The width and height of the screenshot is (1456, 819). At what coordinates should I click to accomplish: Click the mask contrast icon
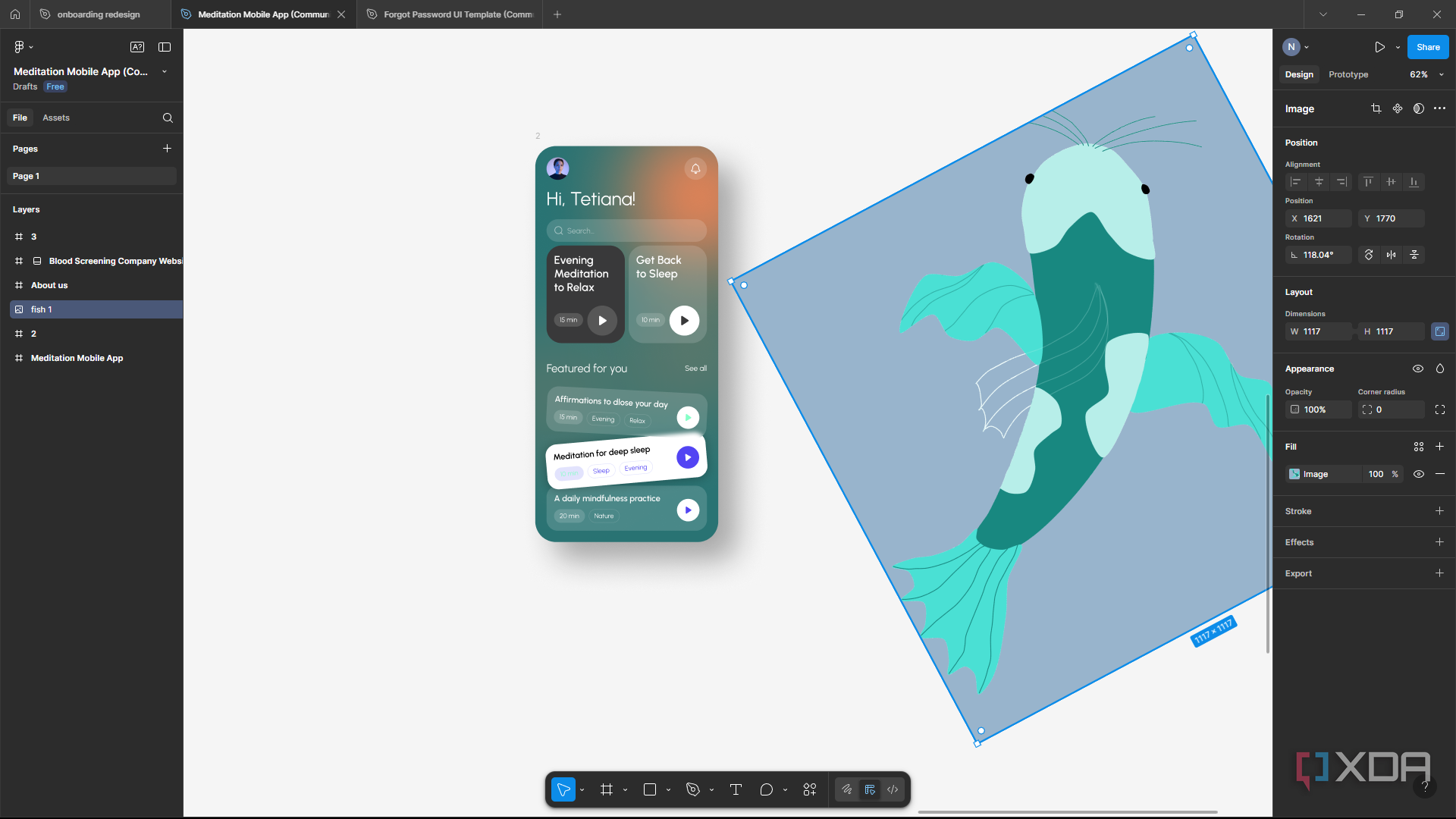1419,108
